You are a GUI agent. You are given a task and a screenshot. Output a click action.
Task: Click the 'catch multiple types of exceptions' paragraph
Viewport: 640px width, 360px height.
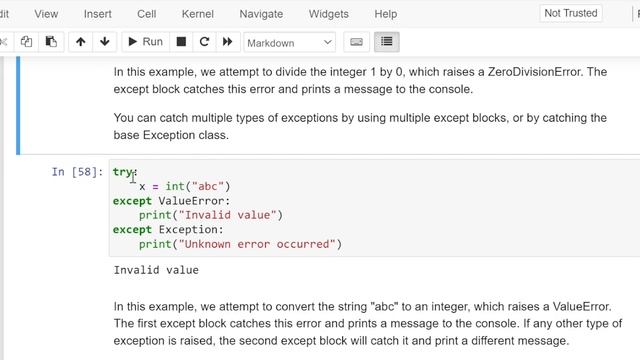pos(360,126)
